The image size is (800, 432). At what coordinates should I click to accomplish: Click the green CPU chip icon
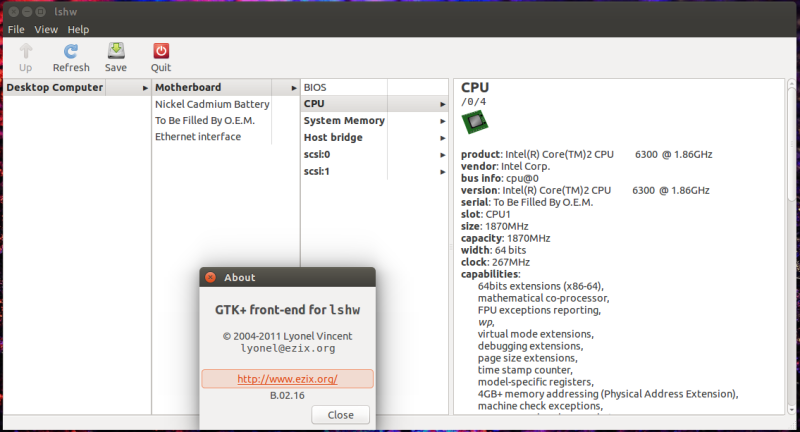click(x=474, y=123)
